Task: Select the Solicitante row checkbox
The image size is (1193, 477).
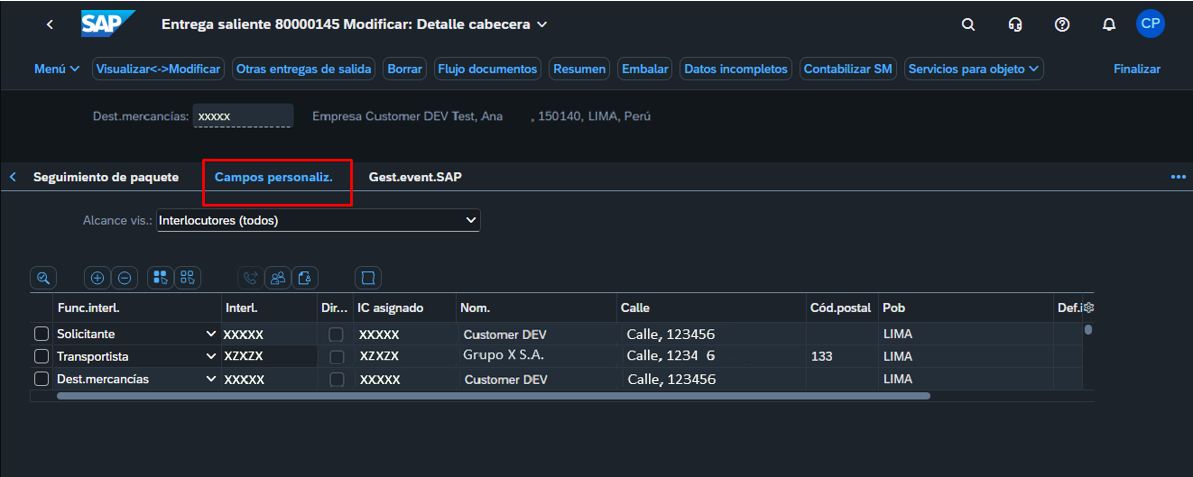Action: tap(41, 334)
